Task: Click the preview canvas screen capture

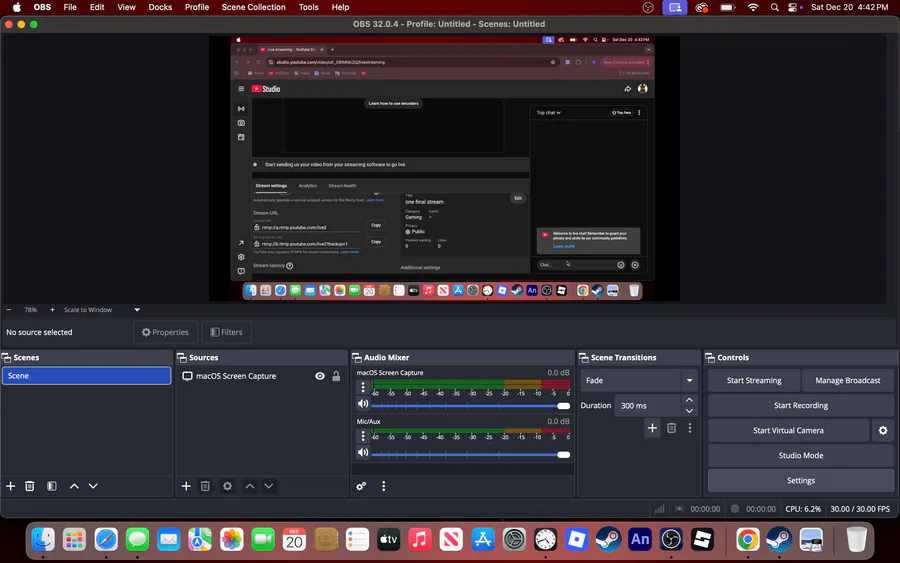Action: coord(444,169)
